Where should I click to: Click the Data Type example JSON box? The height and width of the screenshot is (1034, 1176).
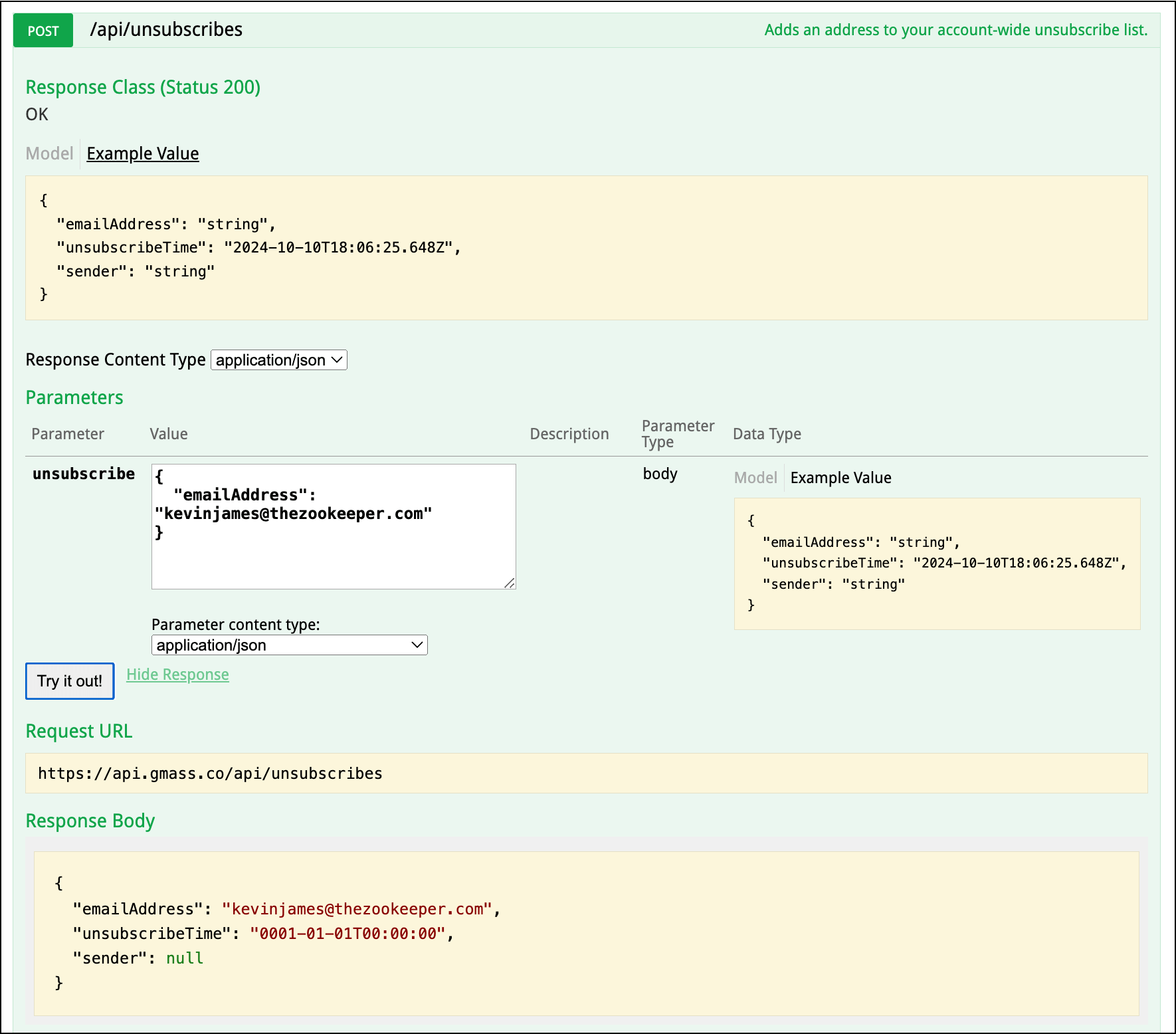pyautogui.click(x=937, y=564)
